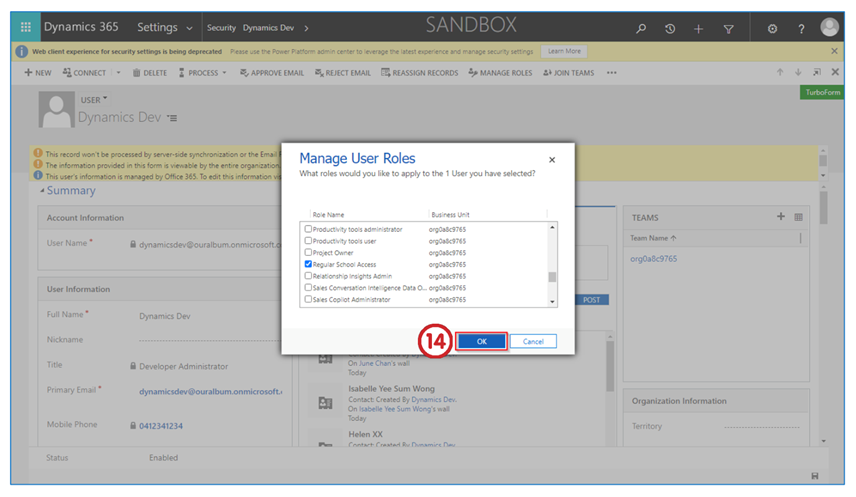Image resolution: width=856 pixels, height=497 pixels.
Task: Check the Project Owner role
Action: (x=308, y=252)
